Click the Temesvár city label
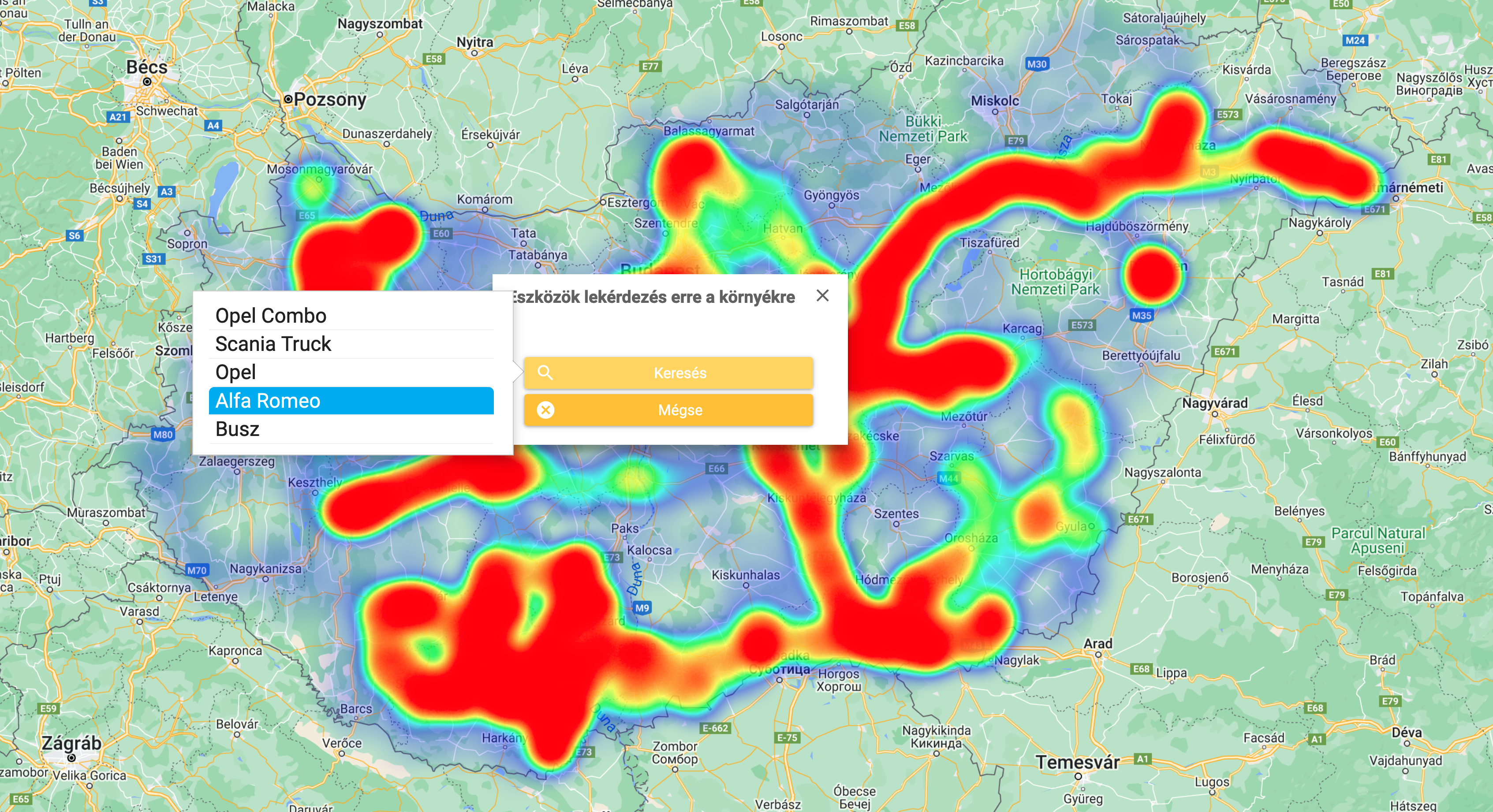The height and width of the screenshot is (812, 1493). click(x=1078, y=762)
